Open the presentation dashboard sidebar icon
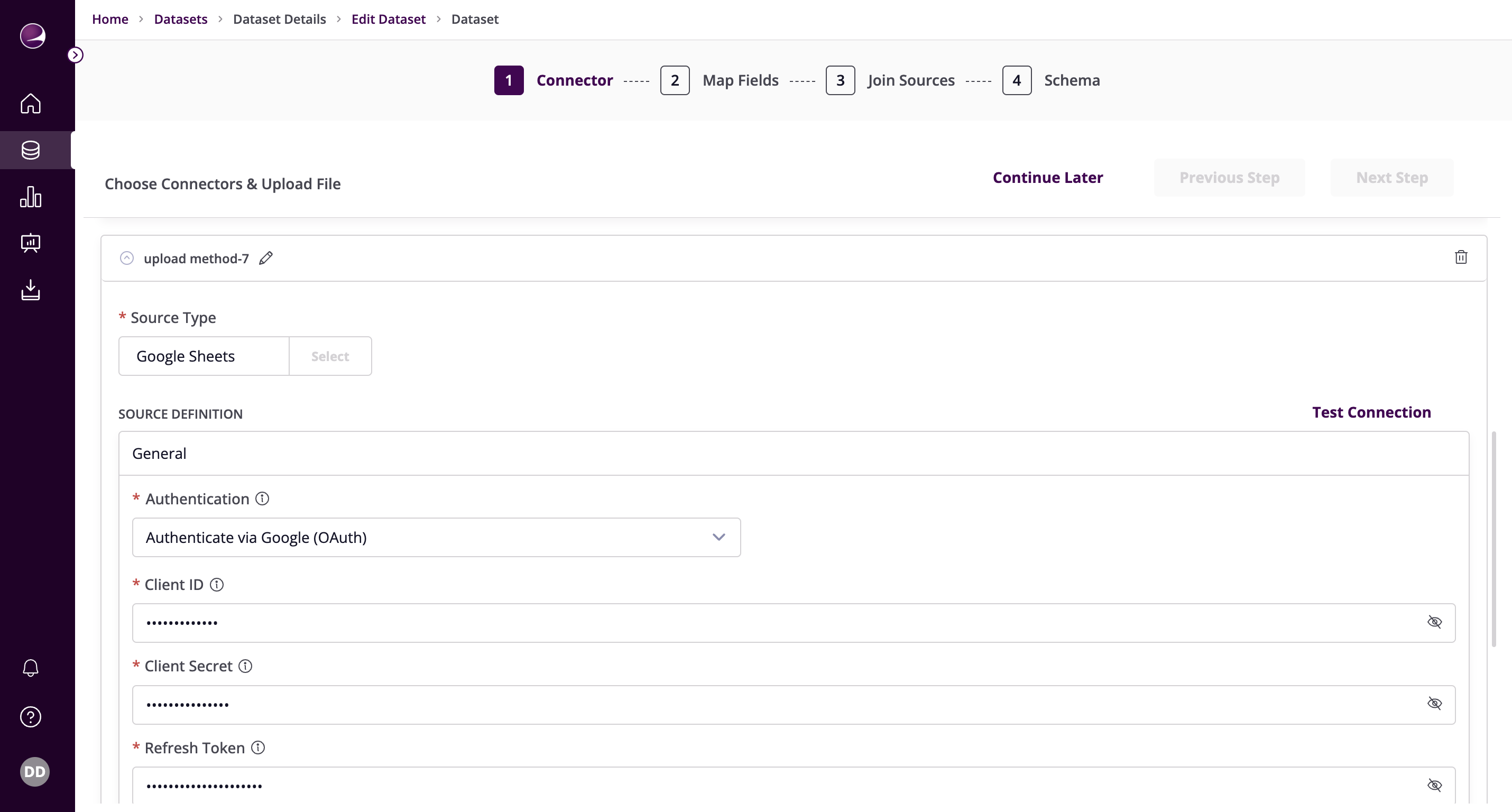 point(31,243)
